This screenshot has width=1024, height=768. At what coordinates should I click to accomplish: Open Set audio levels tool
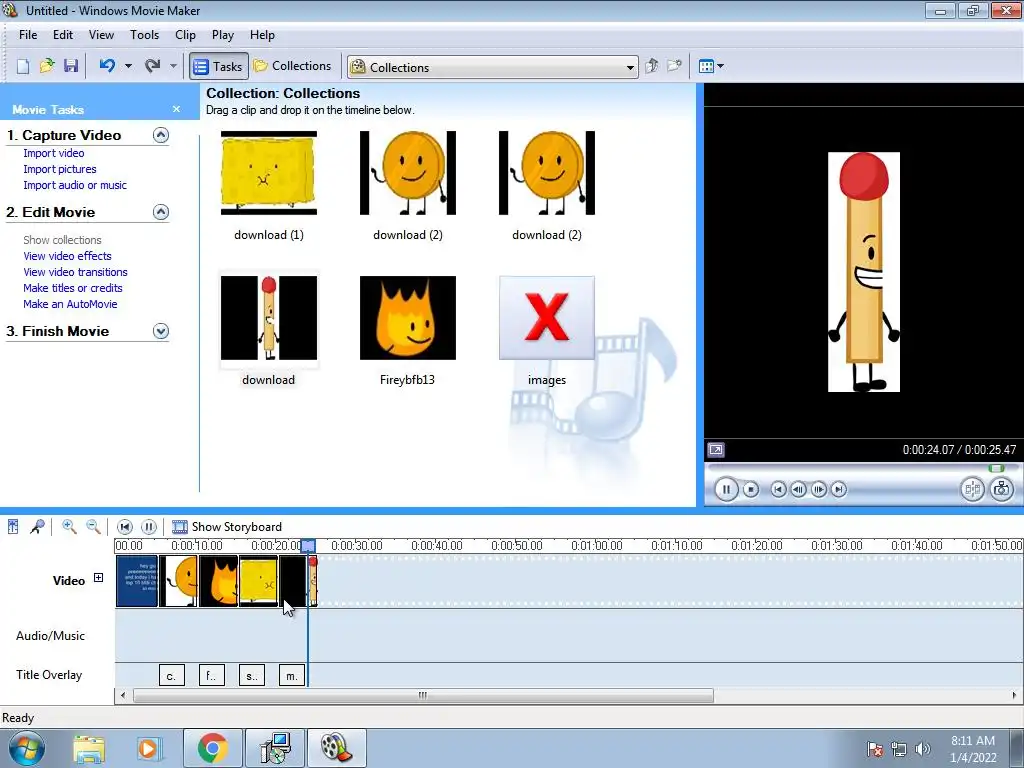[x=13, y=526]
